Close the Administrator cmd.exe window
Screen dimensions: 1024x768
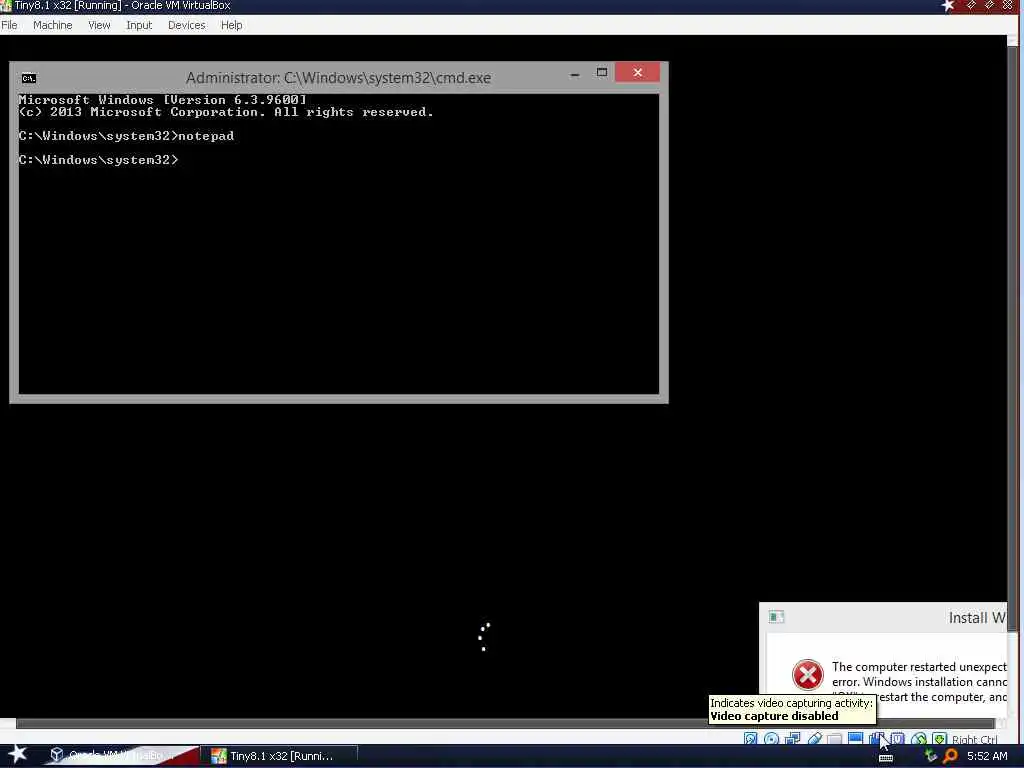coord(637,72)
